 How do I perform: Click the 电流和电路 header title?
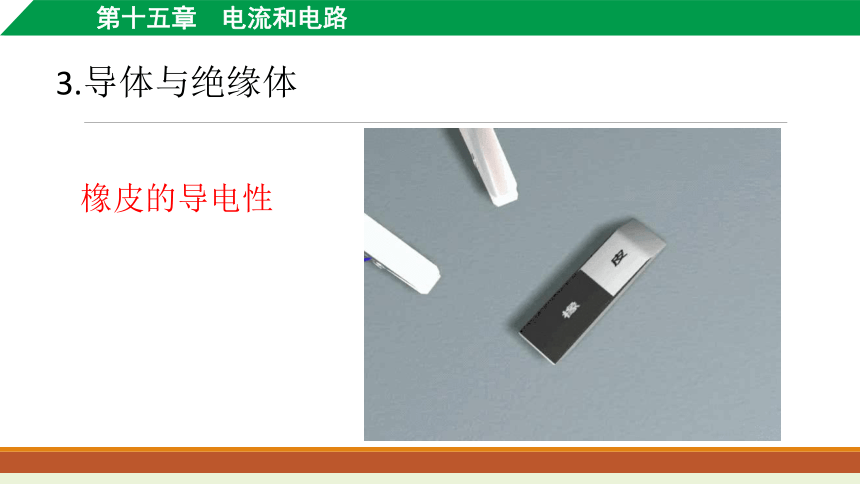point(285,18)
